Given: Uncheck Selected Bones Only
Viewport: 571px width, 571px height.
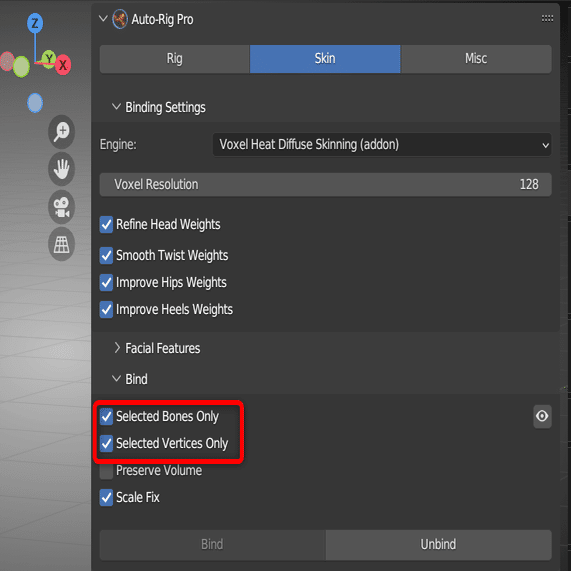Looking at the screenshot, I should (x=106, y=417).
